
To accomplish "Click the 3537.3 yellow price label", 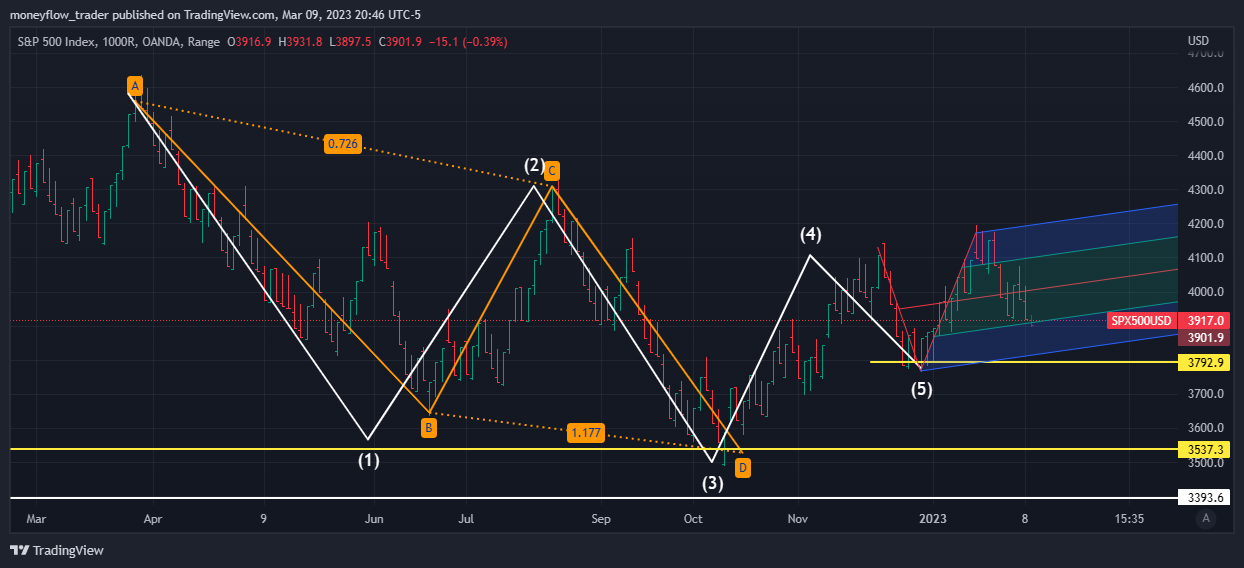I will 1204,450.
